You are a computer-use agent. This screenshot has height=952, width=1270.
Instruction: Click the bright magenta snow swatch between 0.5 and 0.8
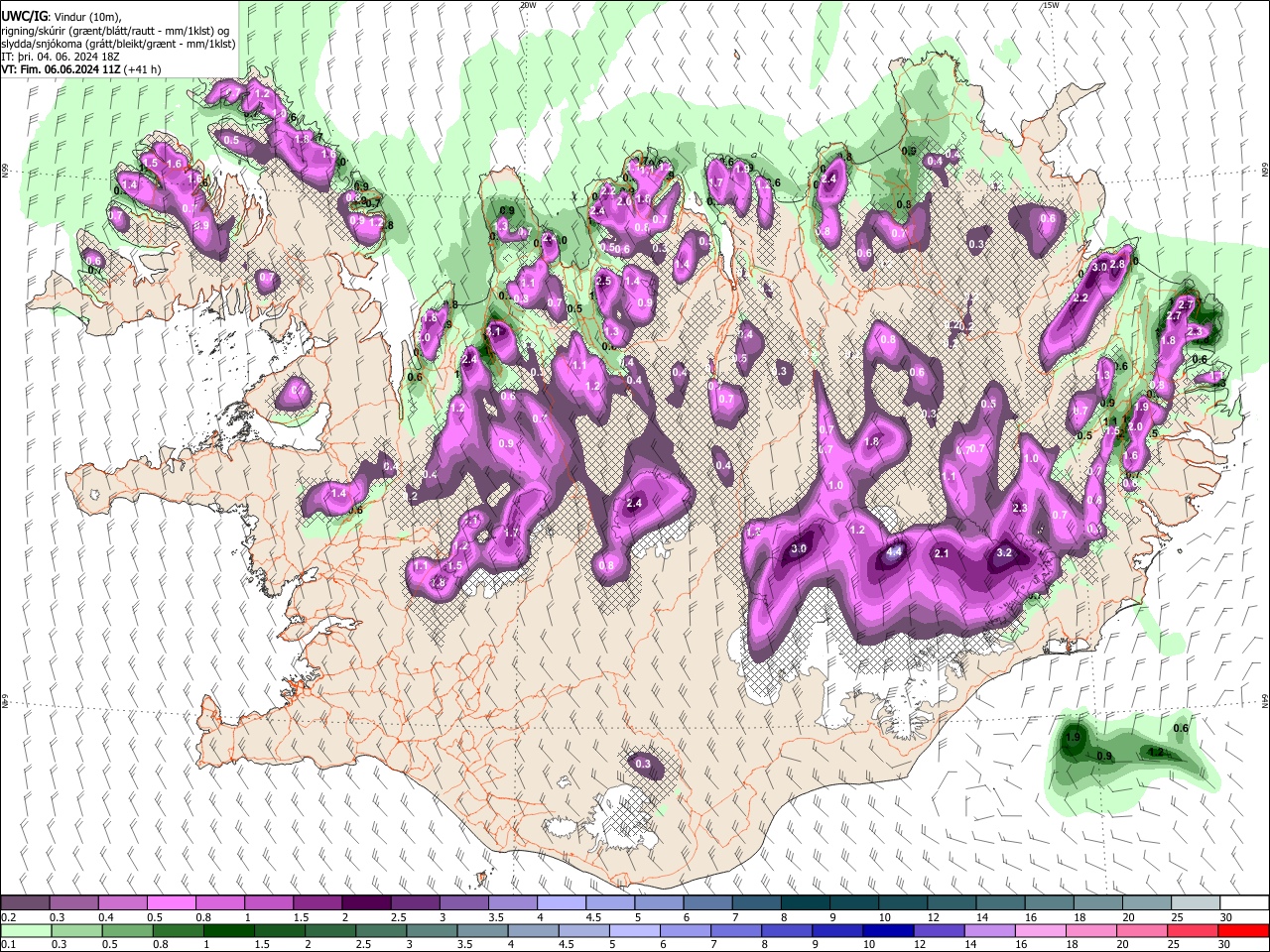coord(171,902)
